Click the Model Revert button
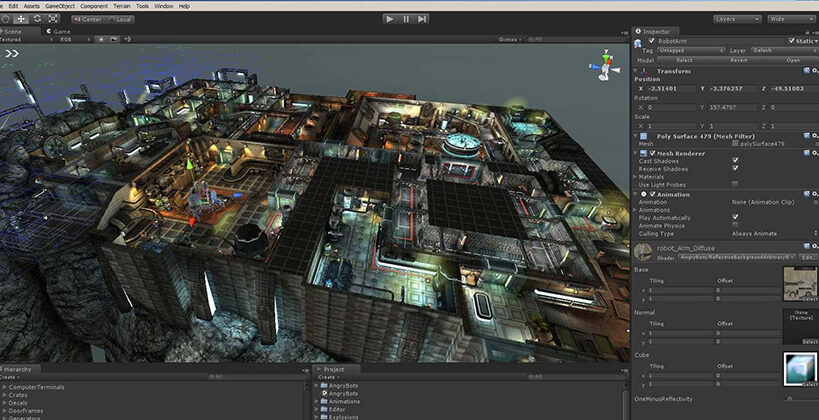Image resolution: width=819 pixels, height=420 pixels. click(x=739, y=60)
